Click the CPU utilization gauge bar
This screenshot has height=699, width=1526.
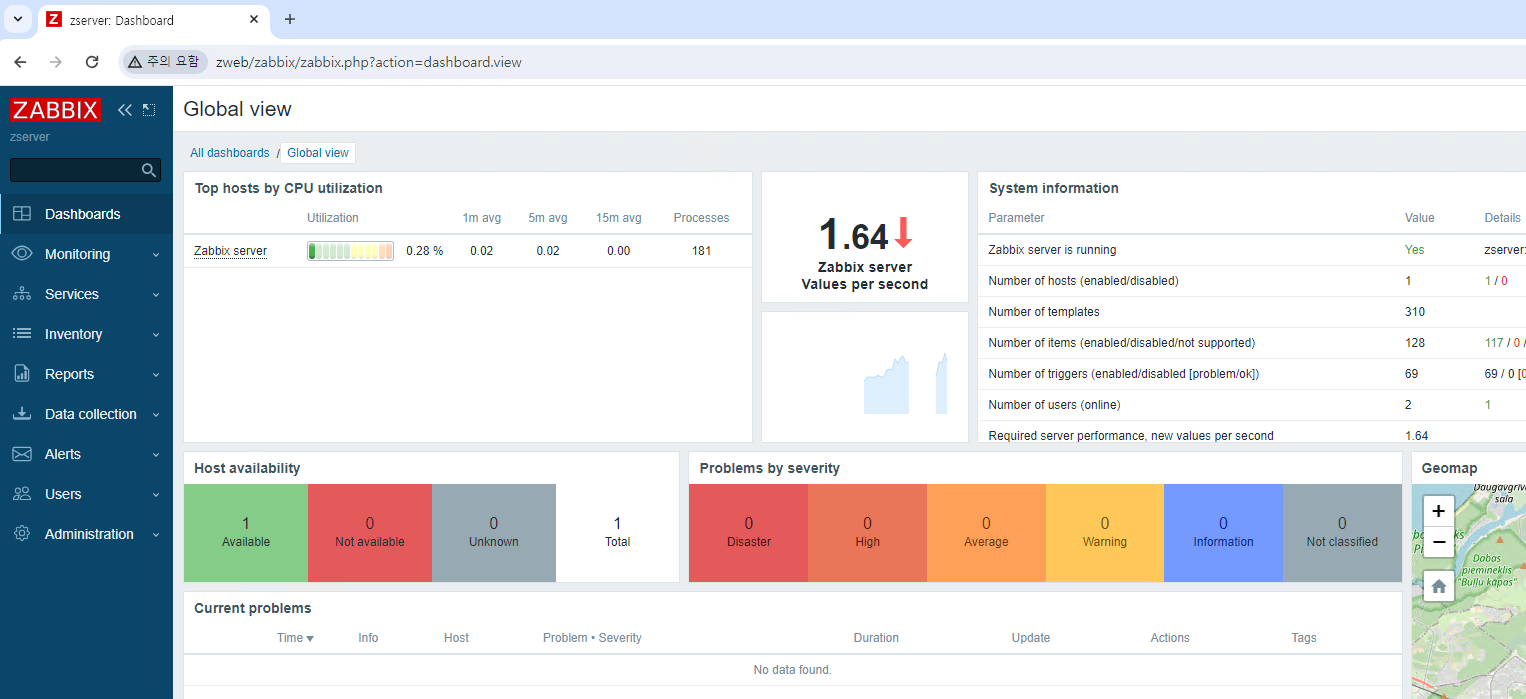[x=350, y=251]
